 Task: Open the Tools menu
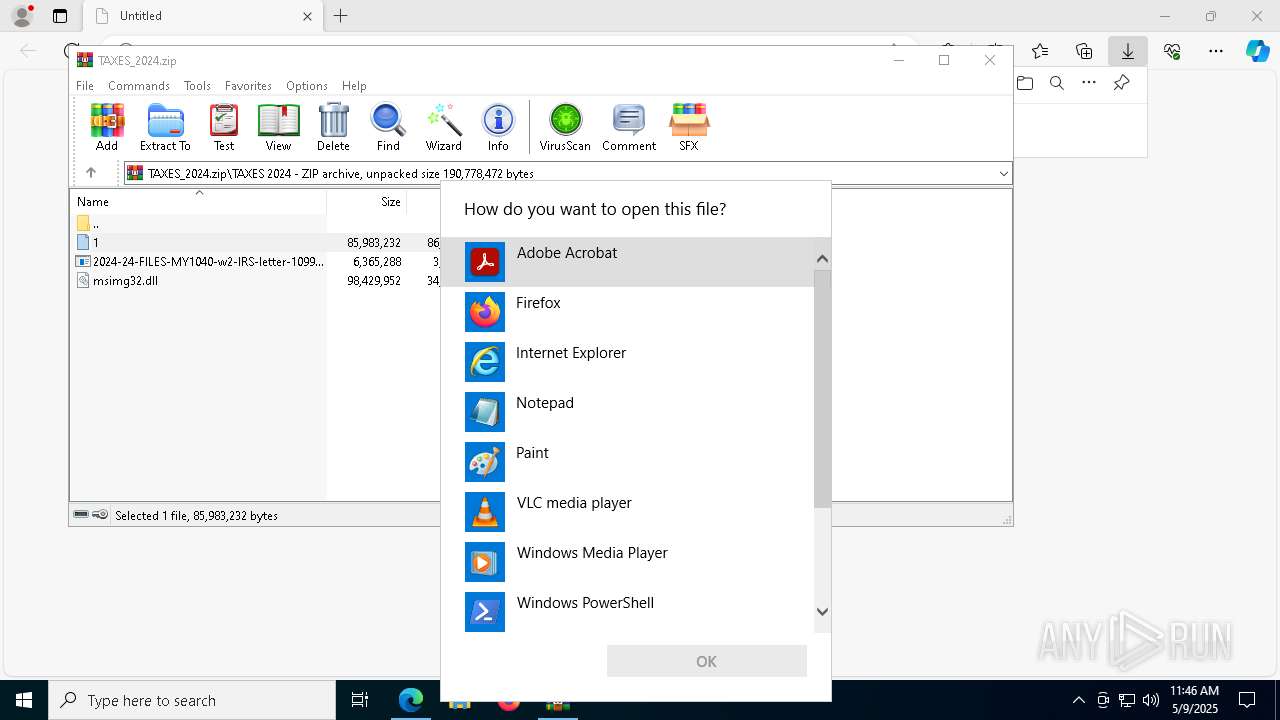pos(197,86)
